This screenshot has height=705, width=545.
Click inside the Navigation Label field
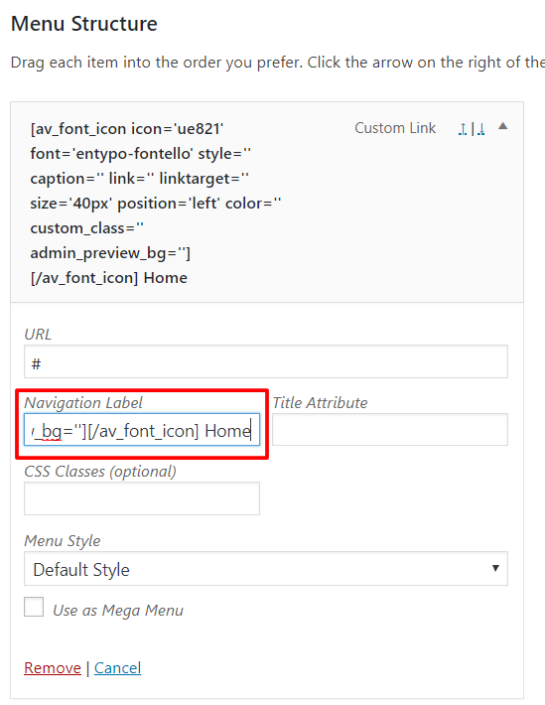pos(142,430)
